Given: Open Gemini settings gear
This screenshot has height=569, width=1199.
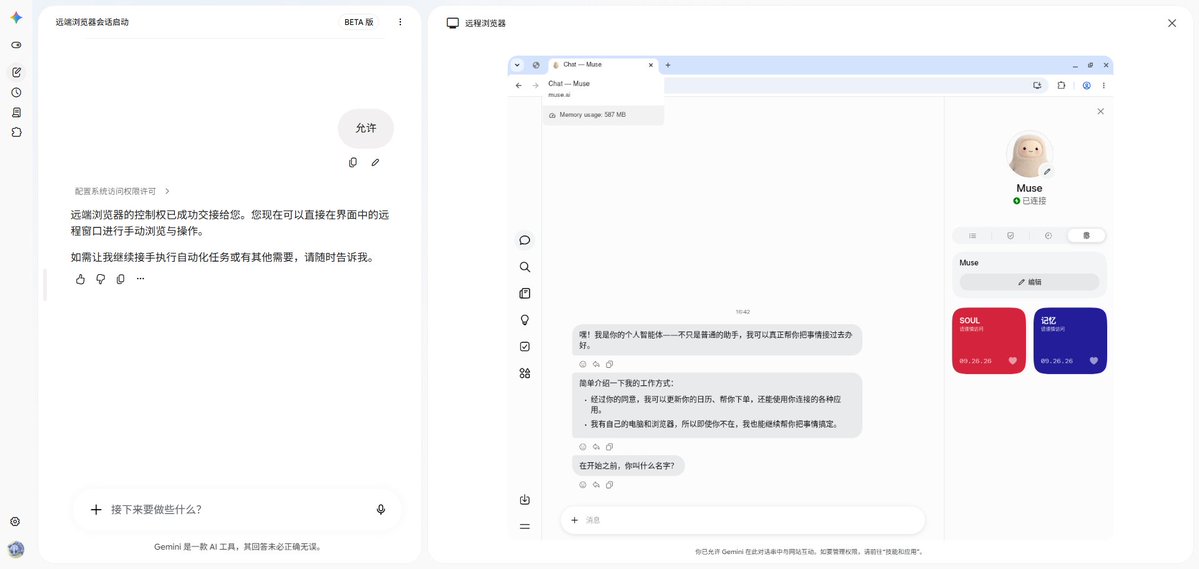Looking at the screenshot, I should click(15, 522).
